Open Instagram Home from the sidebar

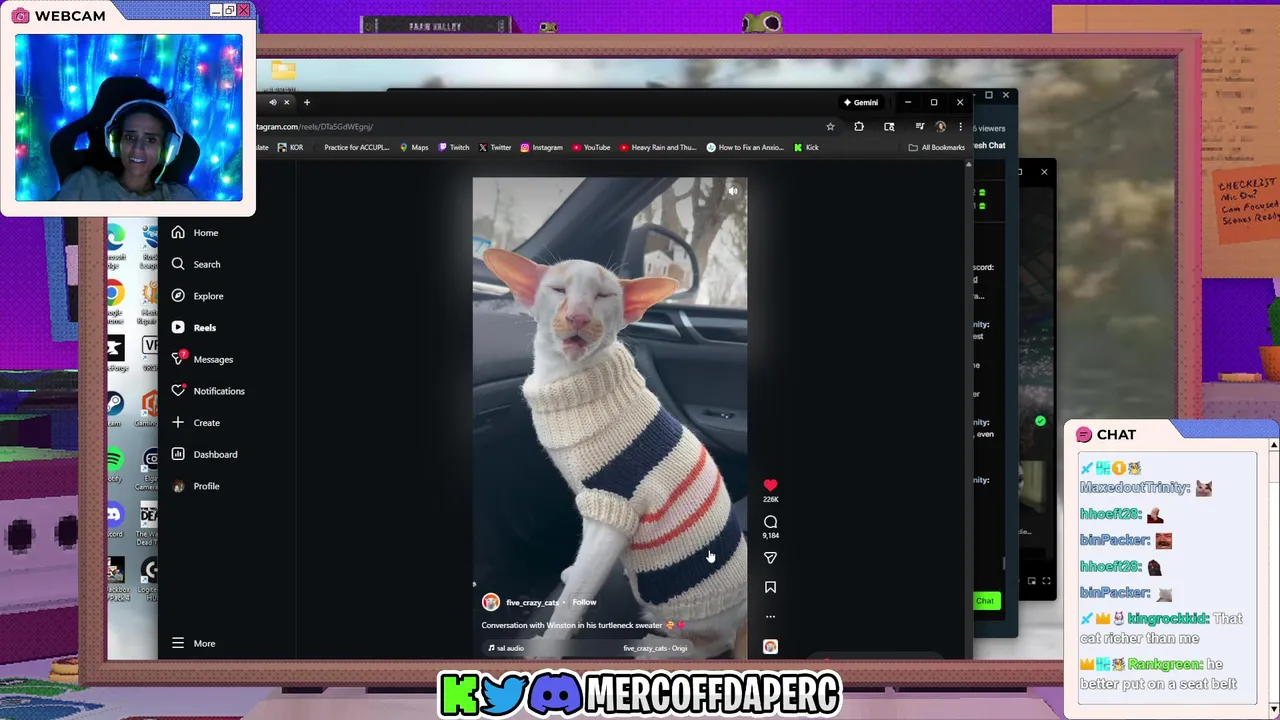click(194, 232)
